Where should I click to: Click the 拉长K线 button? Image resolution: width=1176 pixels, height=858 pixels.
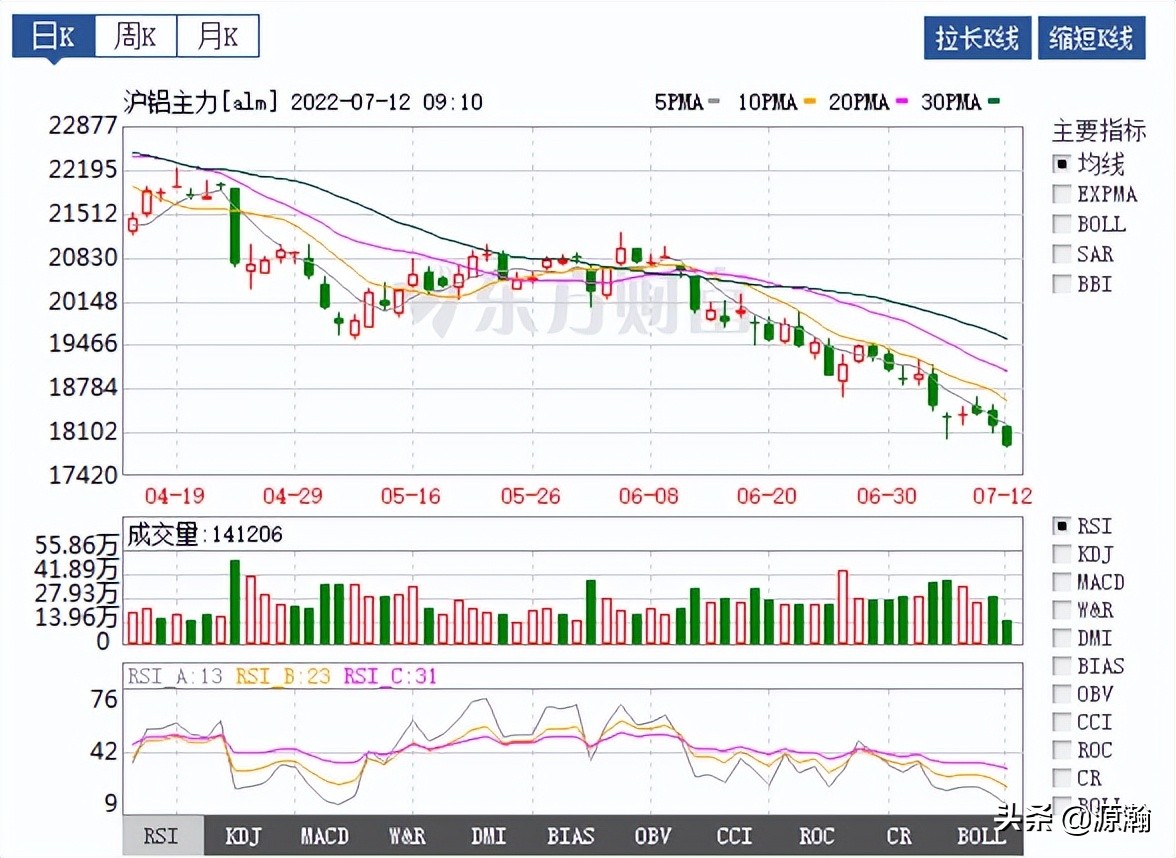tap(977, 38)
